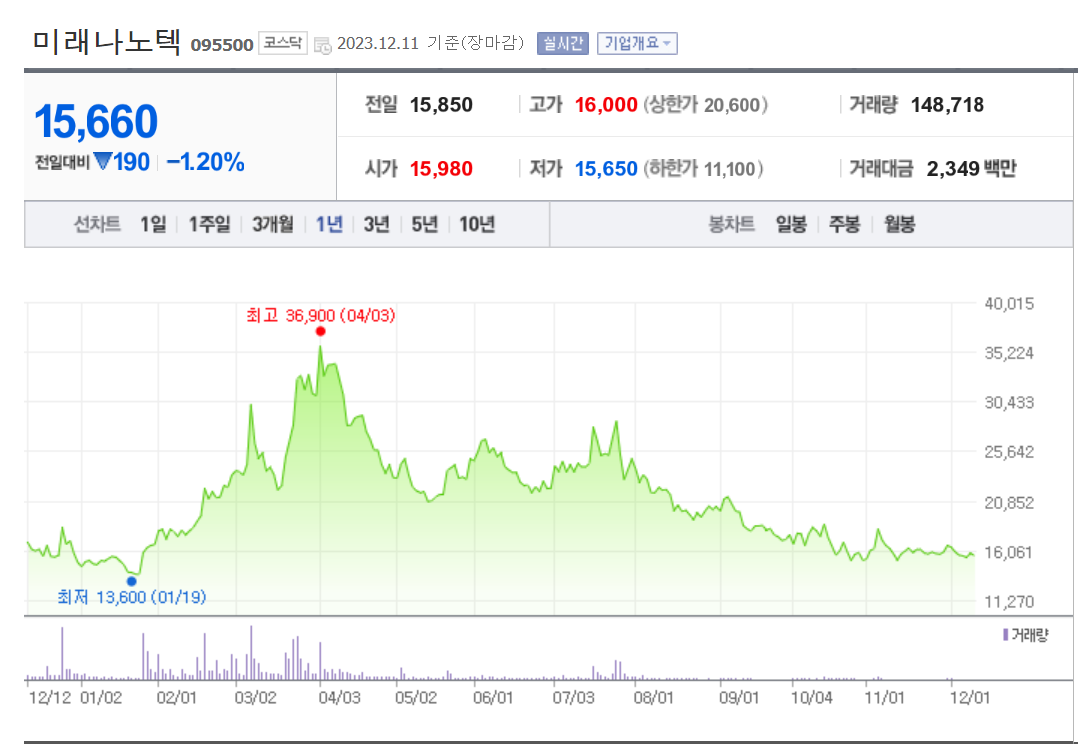Click the 저가 value 15,650
Image resolution: width=1078 pixels, height=744 pixels.
click(x=606, y=168)
